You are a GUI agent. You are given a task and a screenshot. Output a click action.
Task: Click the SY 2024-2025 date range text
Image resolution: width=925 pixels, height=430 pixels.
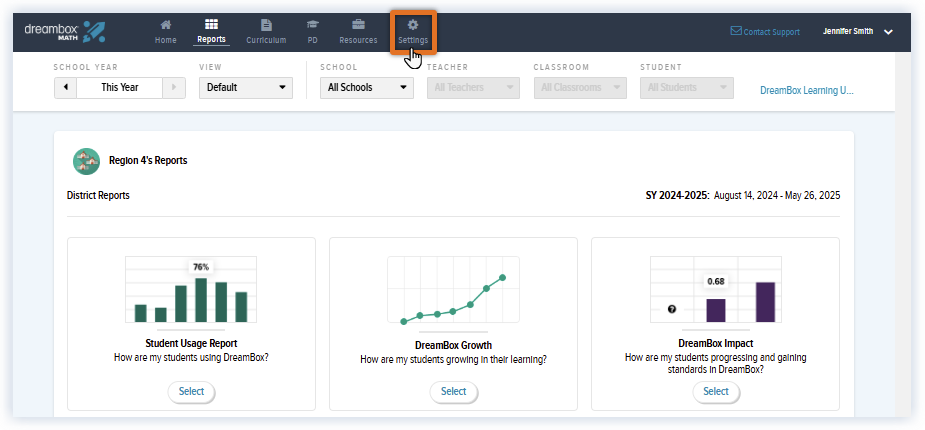[x=743, y=195]
